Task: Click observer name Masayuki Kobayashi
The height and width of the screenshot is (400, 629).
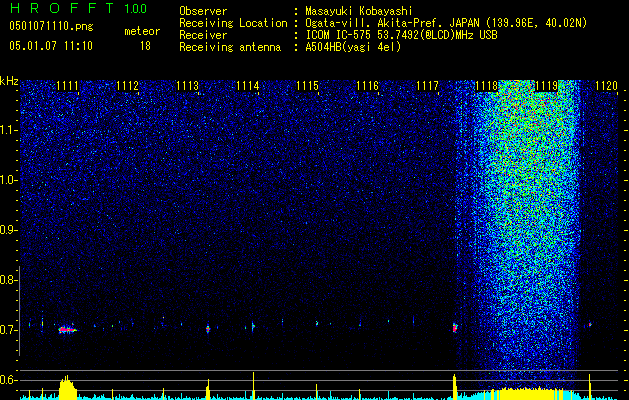Action: [x=359, y=11]
